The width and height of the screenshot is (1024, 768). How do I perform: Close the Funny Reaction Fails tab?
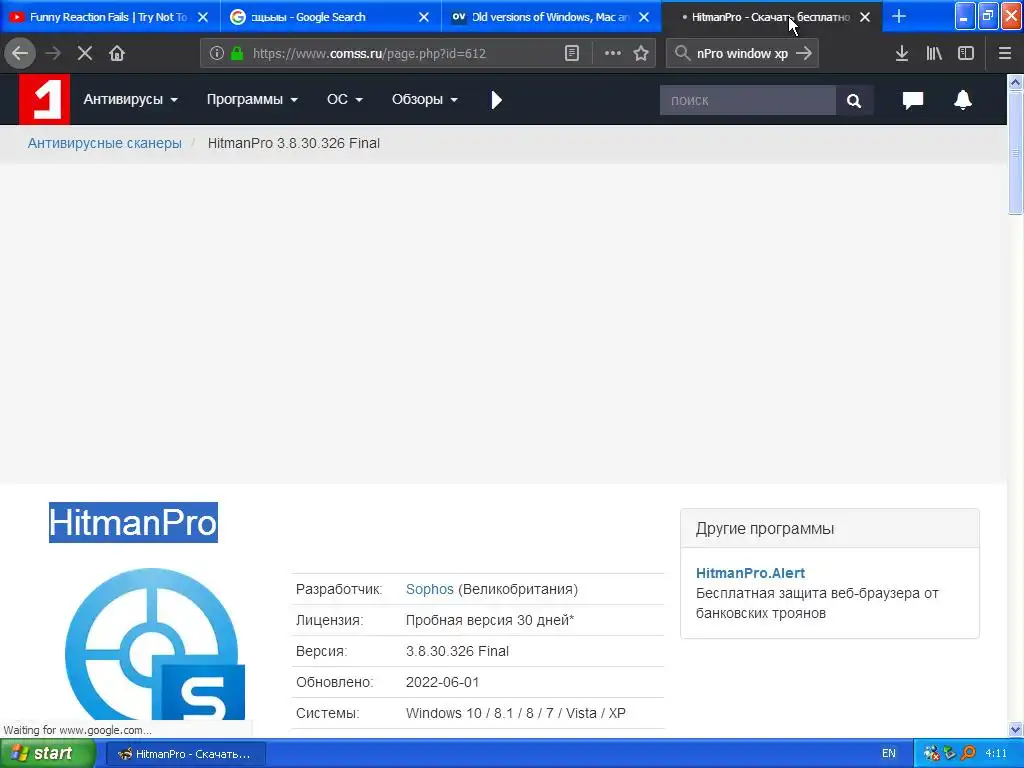pyautogui.click(x=203, y=17)
